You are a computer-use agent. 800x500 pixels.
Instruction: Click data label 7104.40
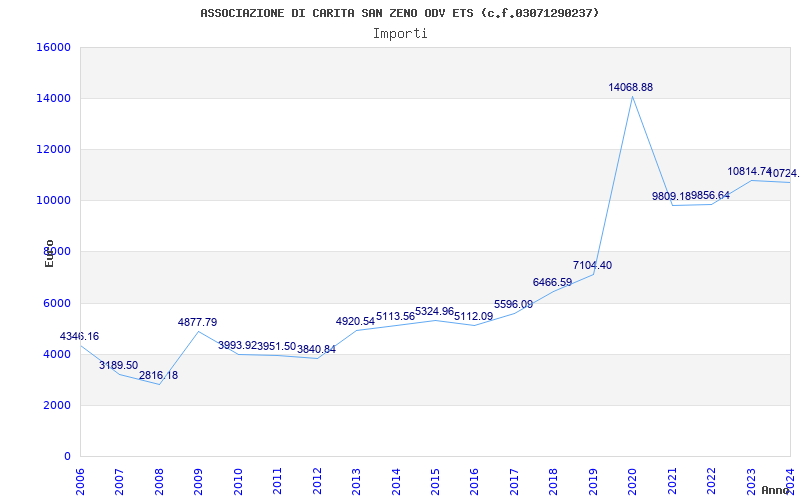[x=592, y=265]
